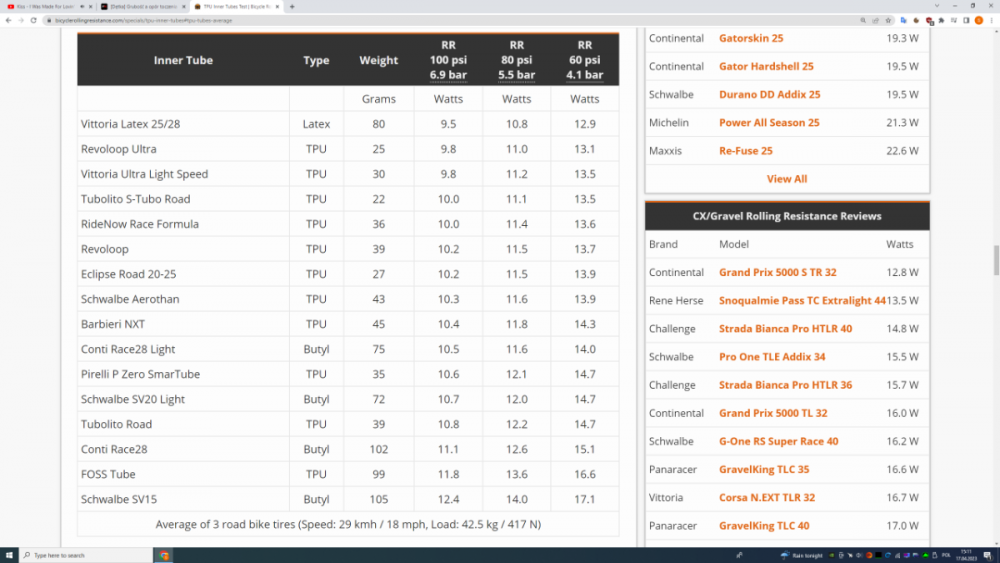Image resolution: width=1000 pixels, height=563 pixels.
Task: Open Grand Prix 5000 S TR 32 link
Action: (x=777, y=272)
